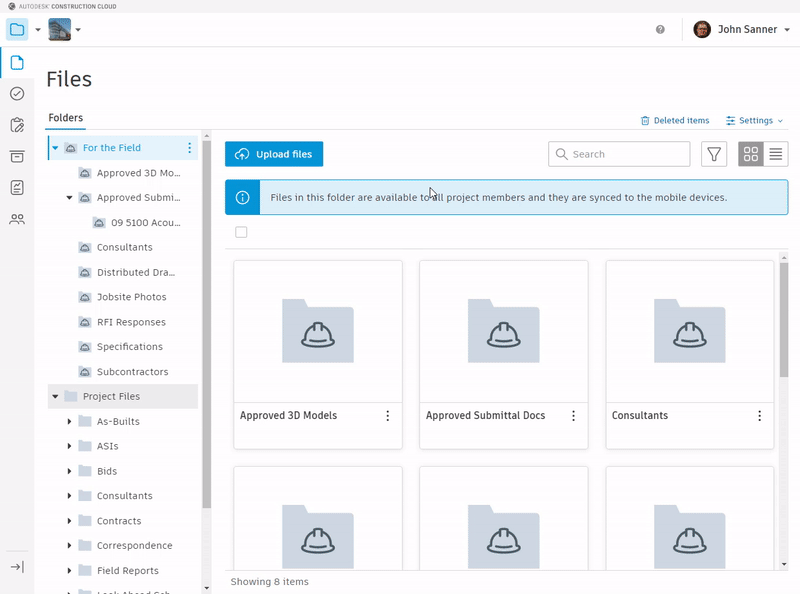Click file grid scroll down arrow

point(784,564)
